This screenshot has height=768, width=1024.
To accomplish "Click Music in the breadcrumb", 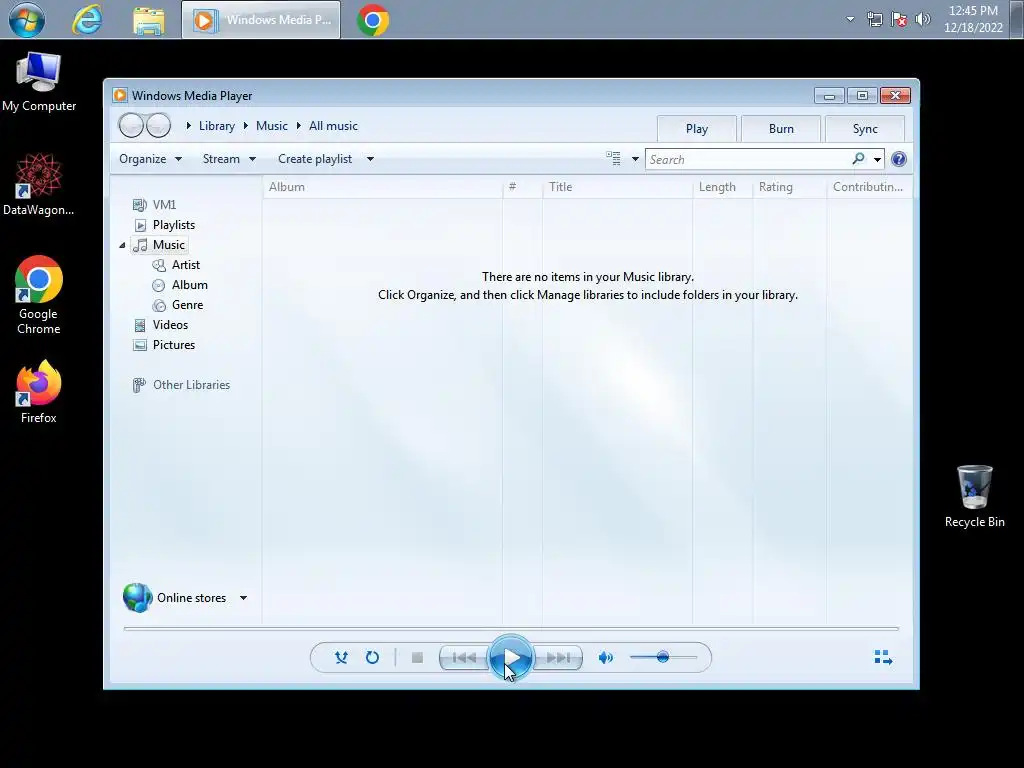I will [272, 126].
